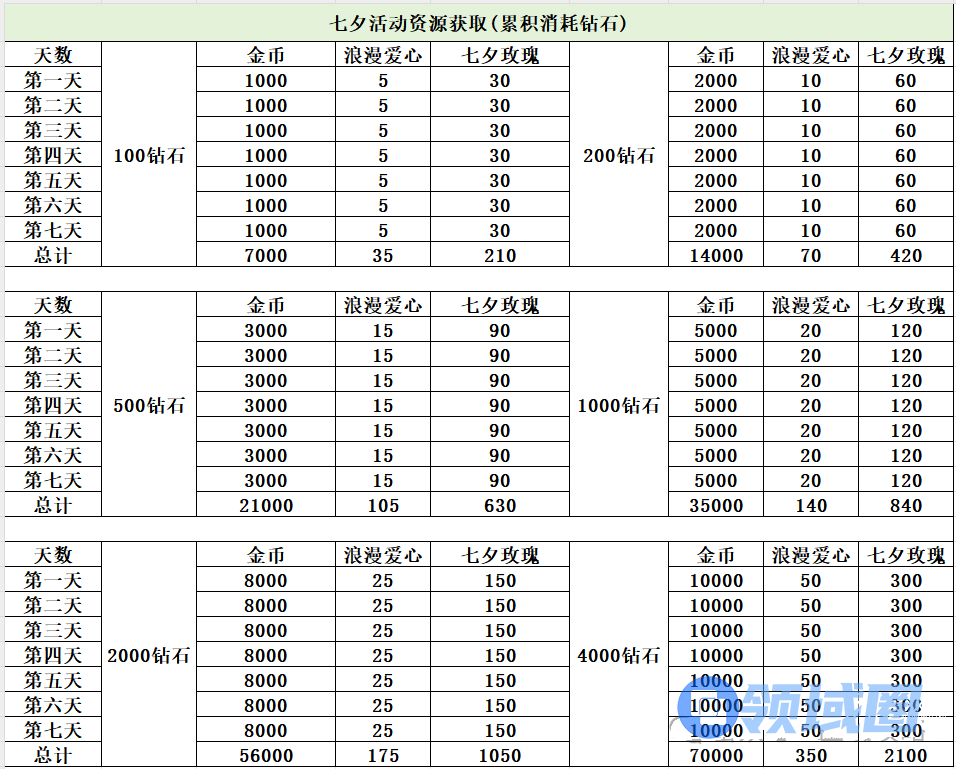This screenshot has height=769, width=956.
Task: Click the total cell showing 14000
Action: [716, 255]
